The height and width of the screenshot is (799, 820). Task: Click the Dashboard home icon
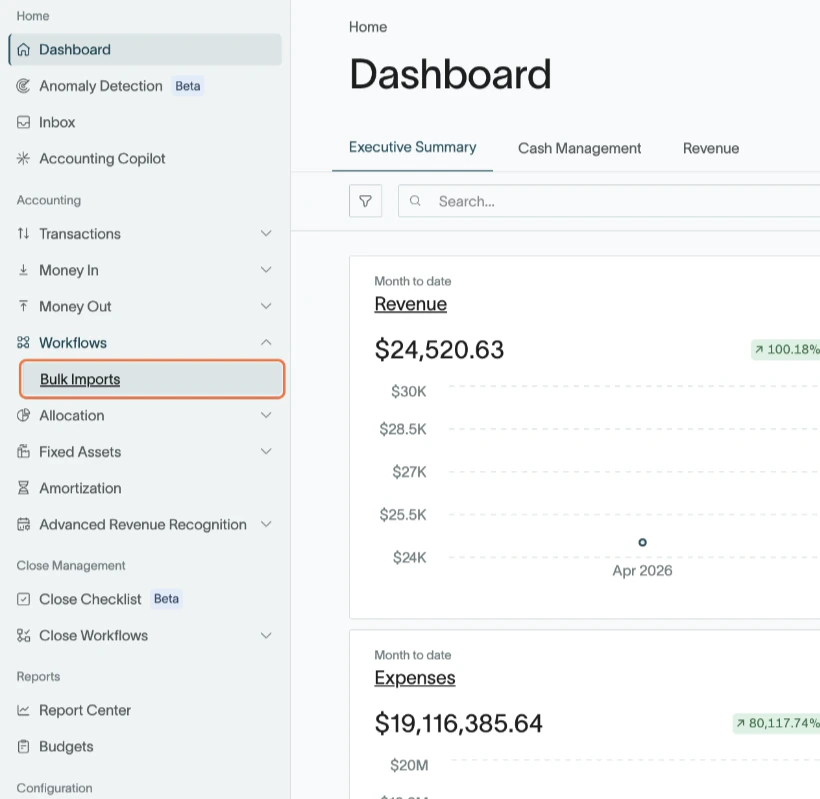[24, 50]
